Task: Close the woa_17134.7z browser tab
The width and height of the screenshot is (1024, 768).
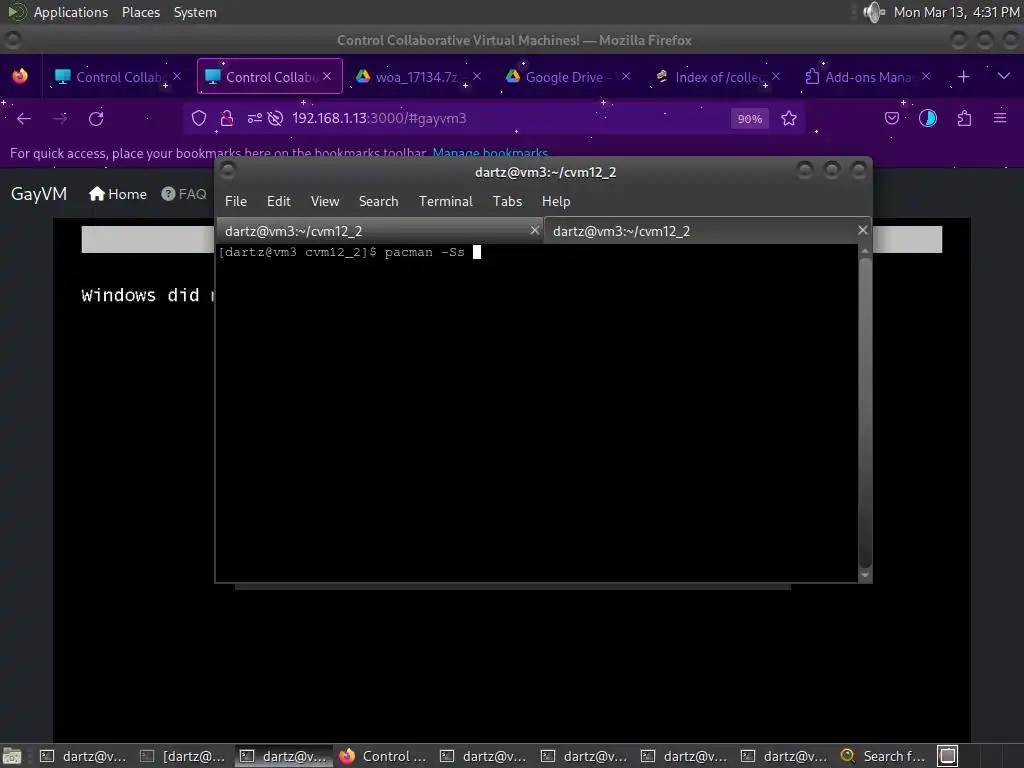Action: point(477,76)
